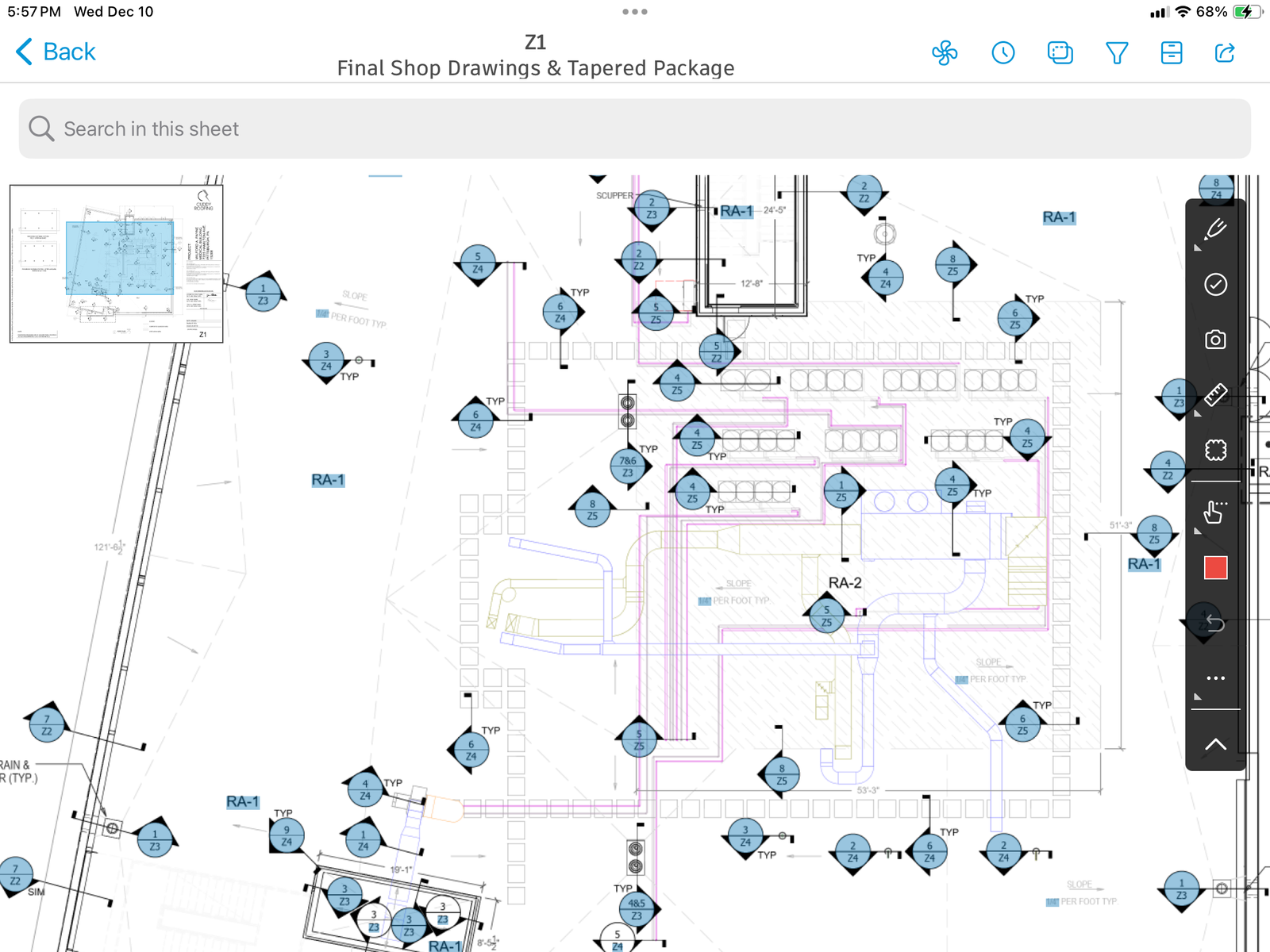Go Back to the previous screen
Screen dimensions: 1270x952
(x=56, y=52)
